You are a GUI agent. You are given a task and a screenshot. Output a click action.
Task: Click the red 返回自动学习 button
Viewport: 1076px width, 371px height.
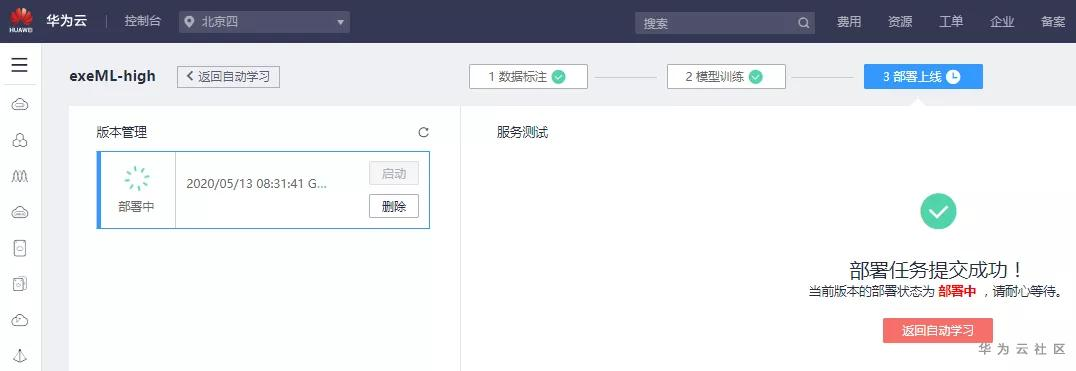point(938,331)
